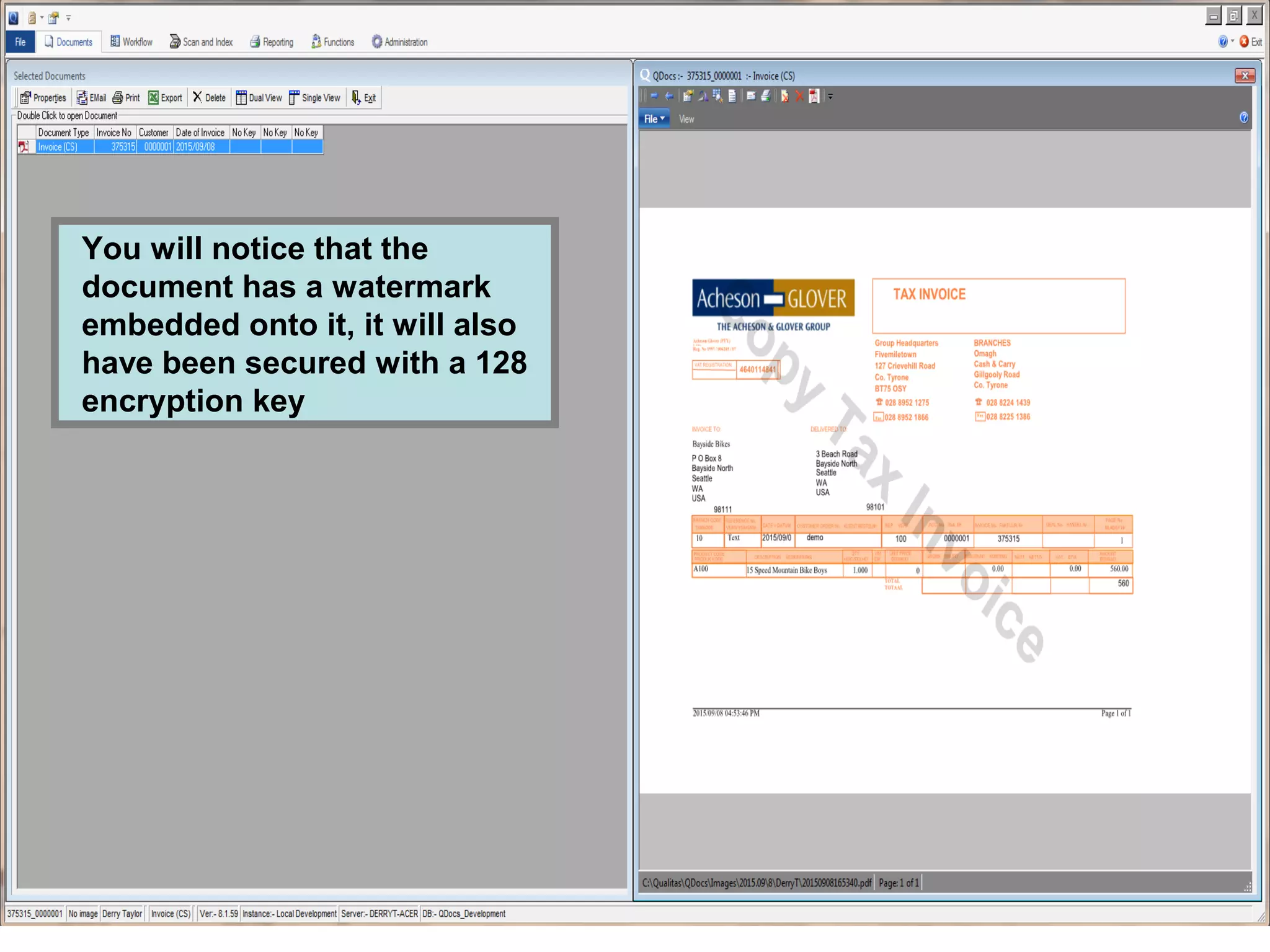
Task: Open the Workflow ribbon tab
Action: coord(131,42)
